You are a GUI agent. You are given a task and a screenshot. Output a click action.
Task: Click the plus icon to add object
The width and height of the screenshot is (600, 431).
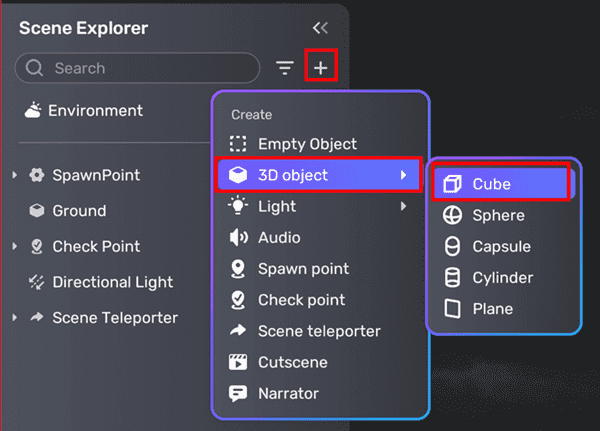click(x=320, y=68)
